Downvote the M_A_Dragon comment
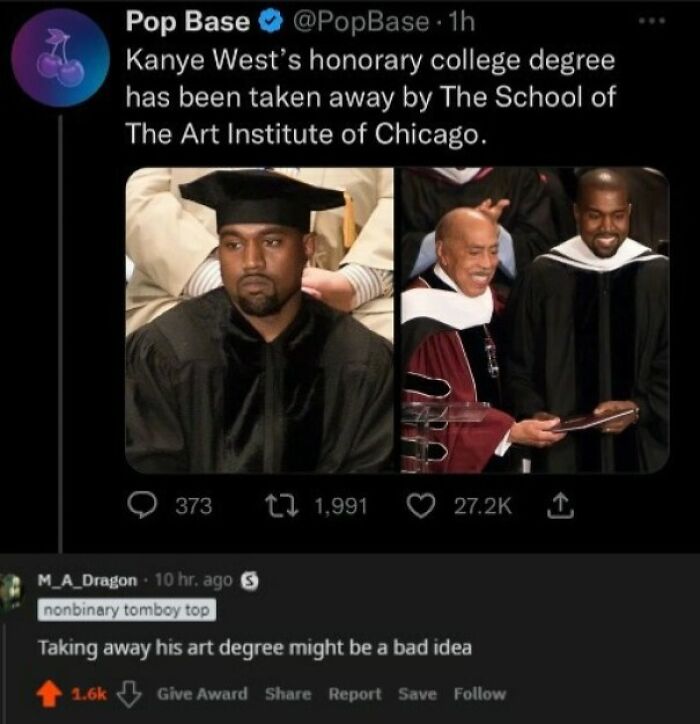This screenshot has width=700, height=724. 132,694
